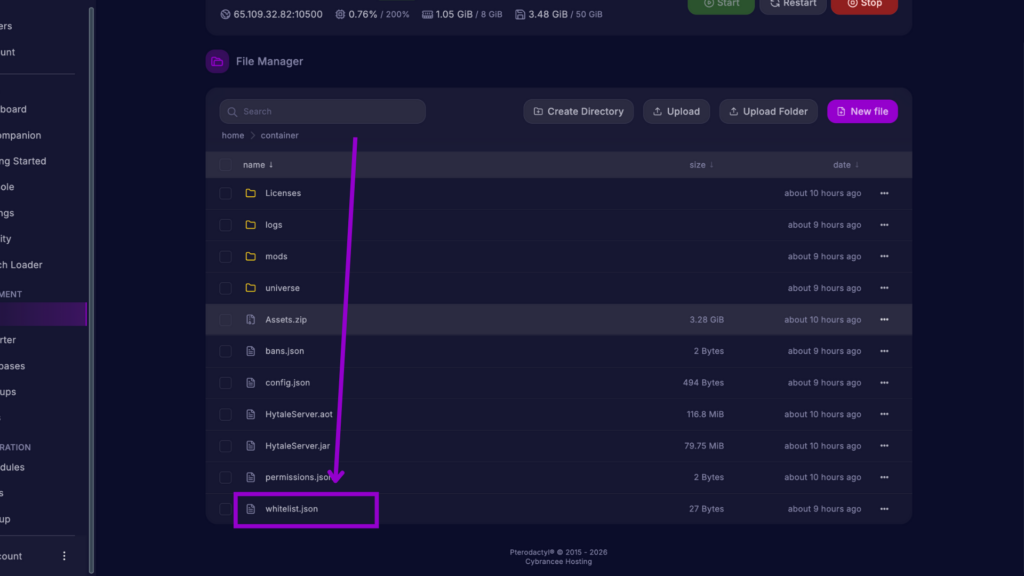Open three-dot menu for whitelist.json row
Image resolution: width=1024 pixels, height=576 pixels.
[883, 509]
